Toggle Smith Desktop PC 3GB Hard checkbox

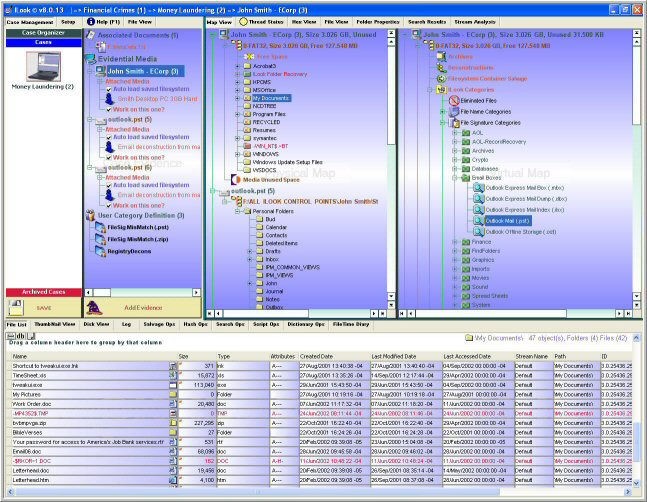pyautogui.click(x=110, y=100)
